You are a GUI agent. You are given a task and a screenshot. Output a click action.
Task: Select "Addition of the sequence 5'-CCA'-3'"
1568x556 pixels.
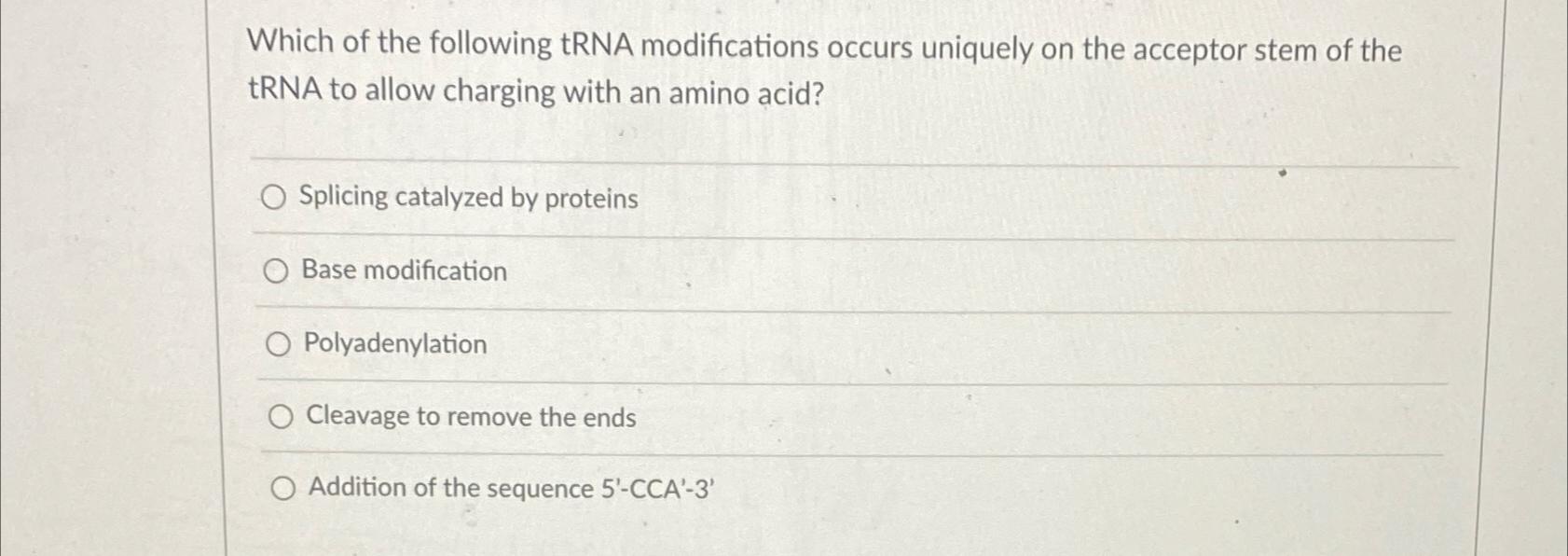pos(283,488)
